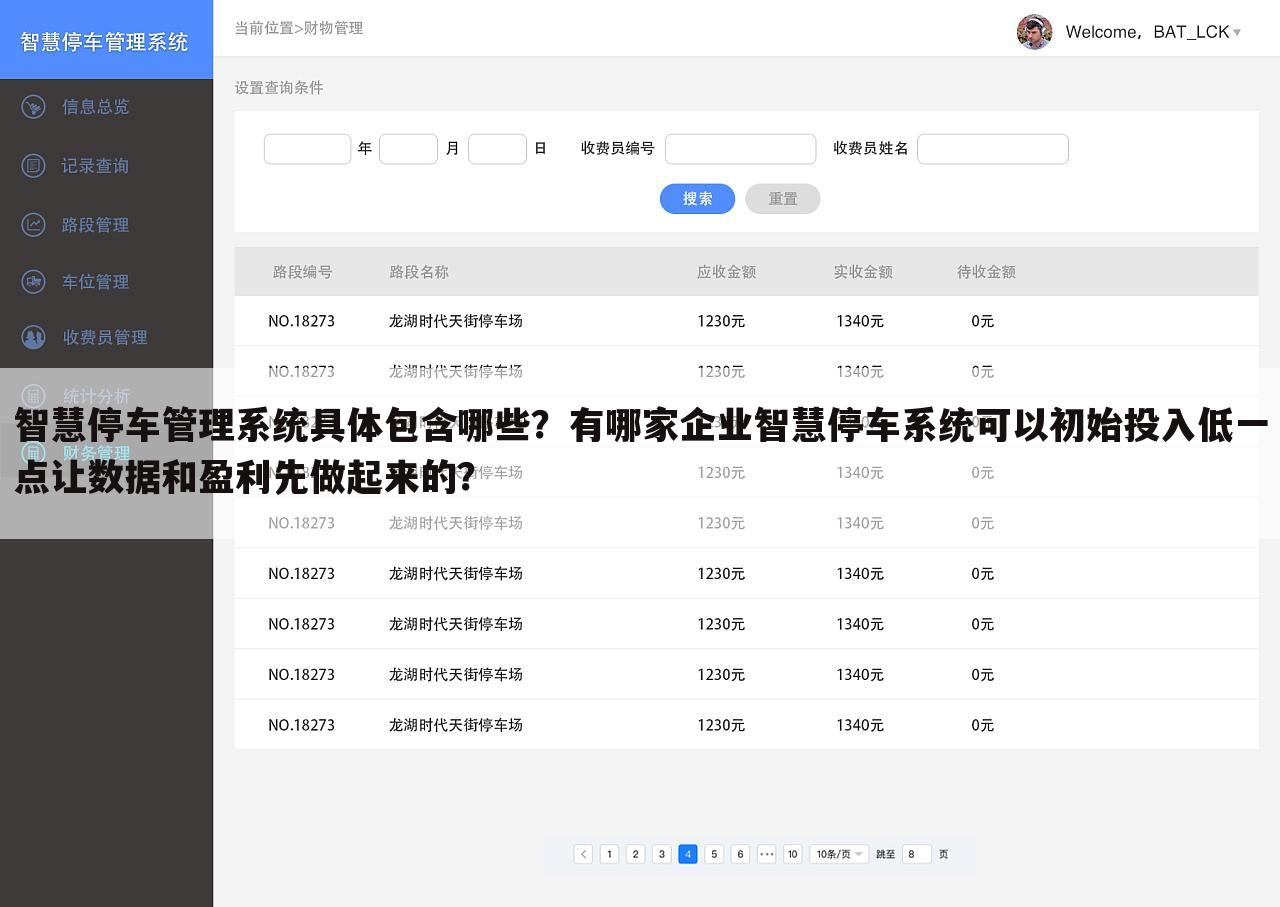Click the 车位管理 car icon
Screen dimensions: 1280x907
[x=33, y=282]
